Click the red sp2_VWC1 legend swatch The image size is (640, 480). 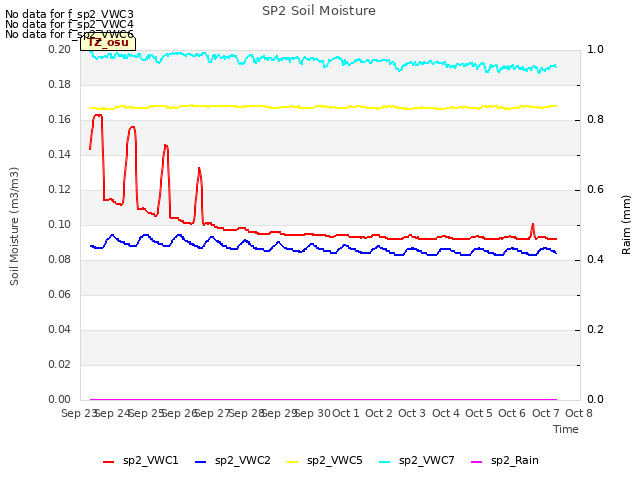pyautogui.click(x=109, y=462)
